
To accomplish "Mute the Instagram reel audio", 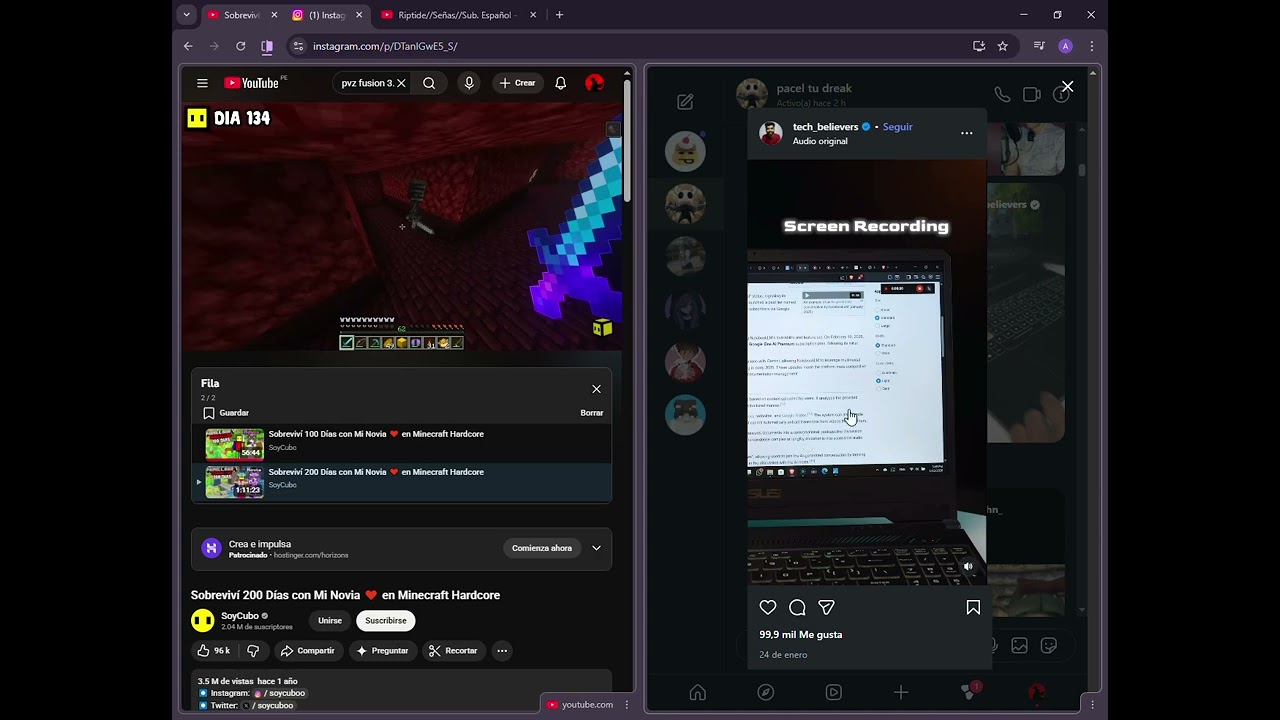I will [967, 567].
